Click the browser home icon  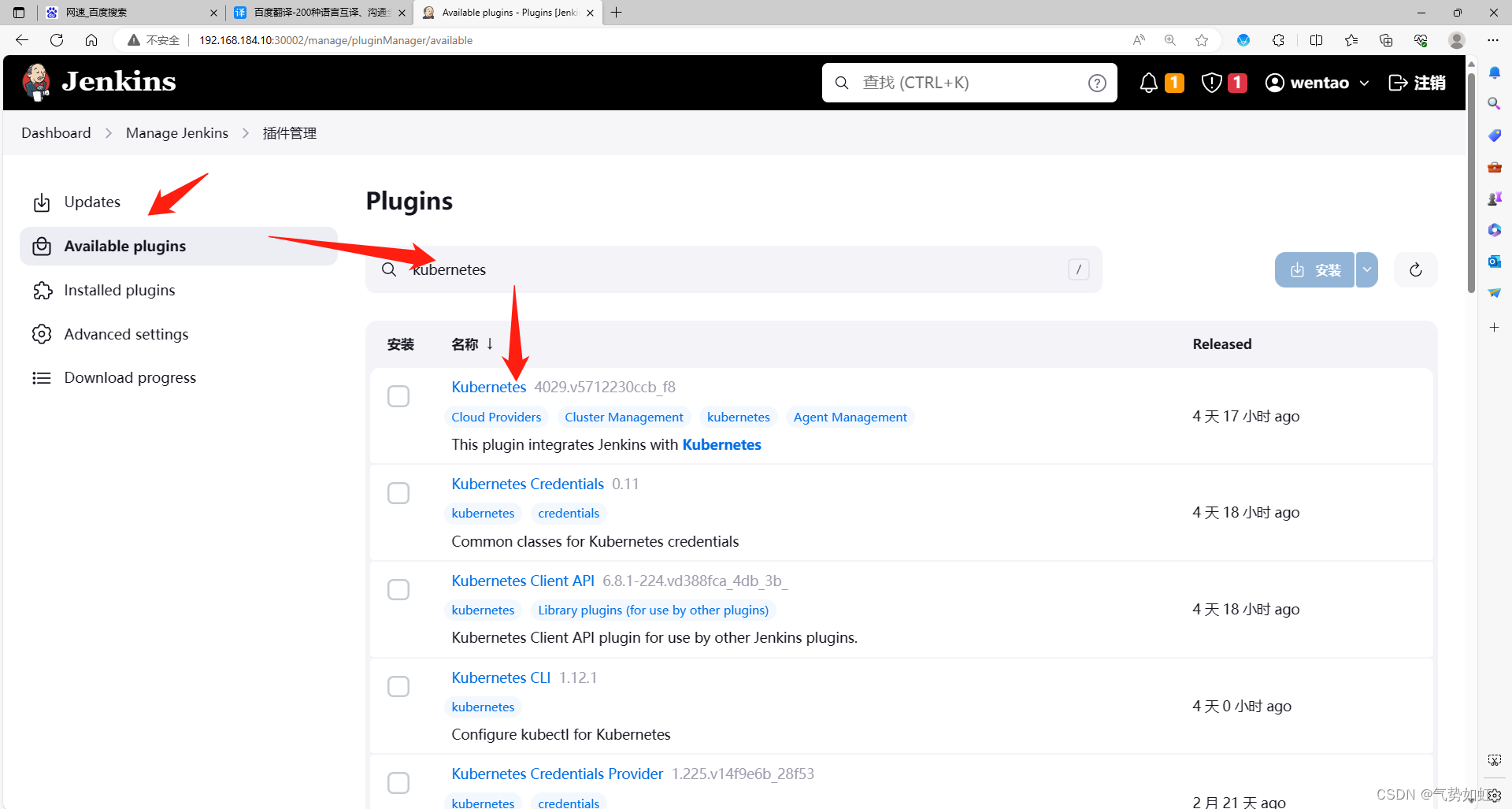click(x=91, y=40)
